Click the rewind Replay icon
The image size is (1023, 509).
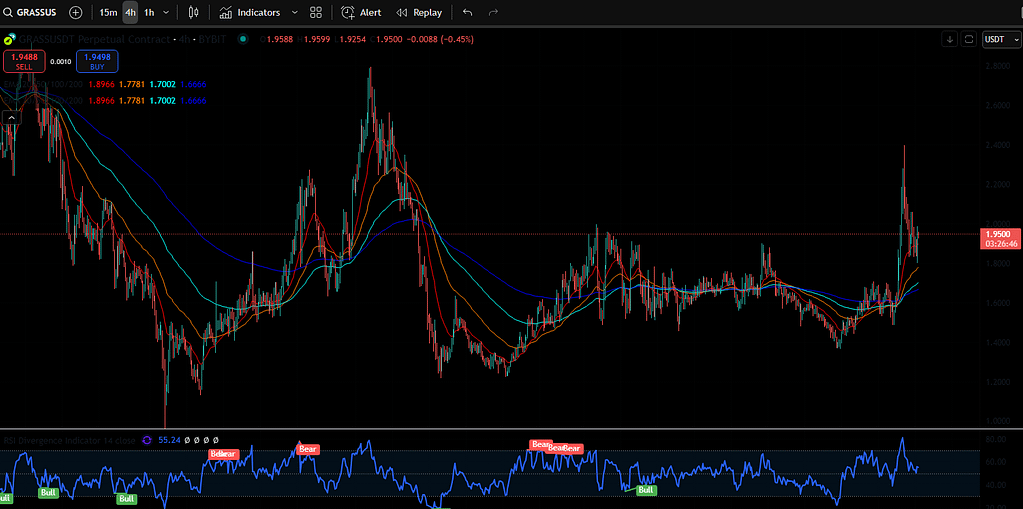[402, 12]
